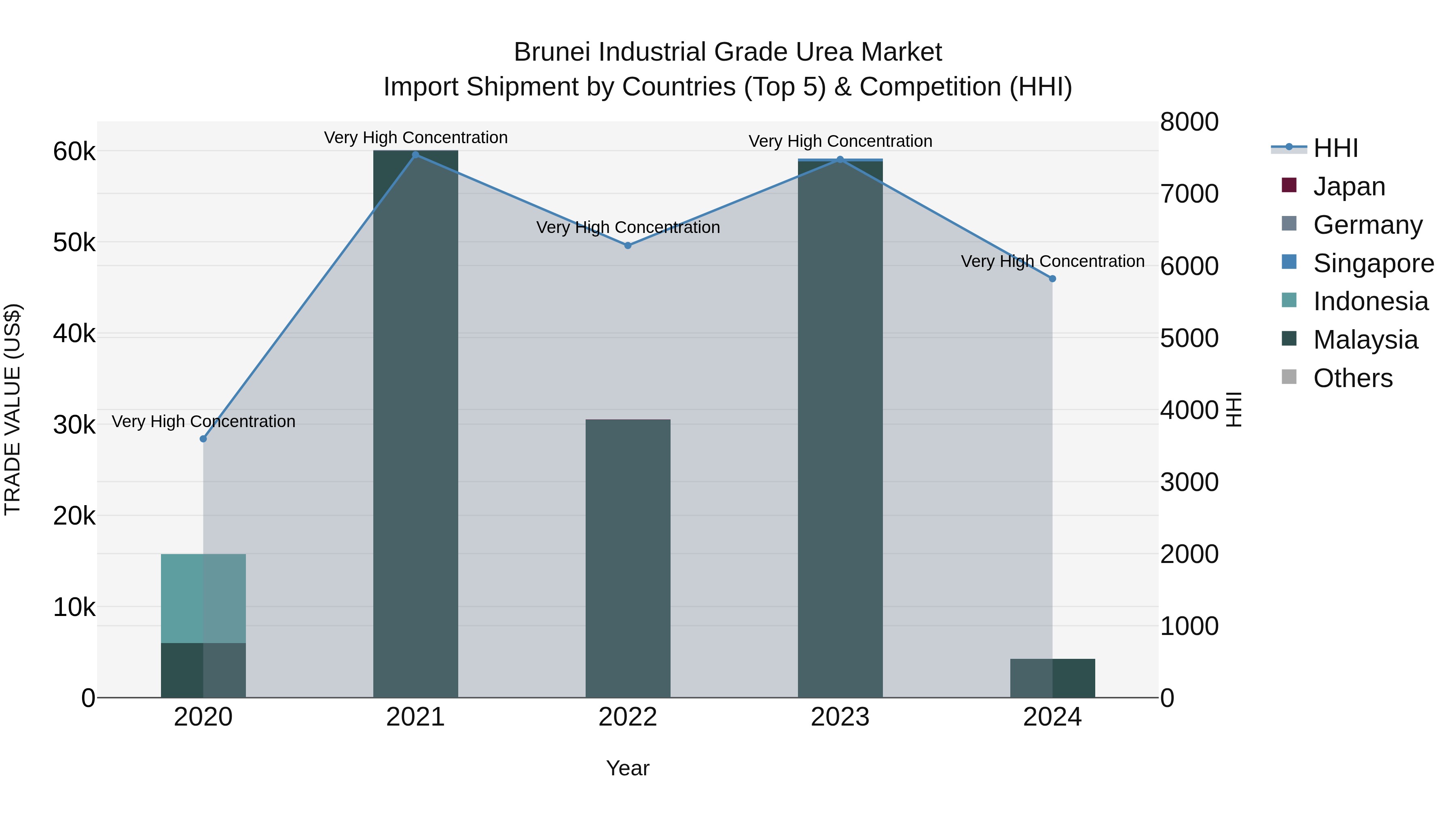The width and height of the screenshot is (1456, 819).
Task: Click the 10k left axis tick
Action: [x=74, y=607]
